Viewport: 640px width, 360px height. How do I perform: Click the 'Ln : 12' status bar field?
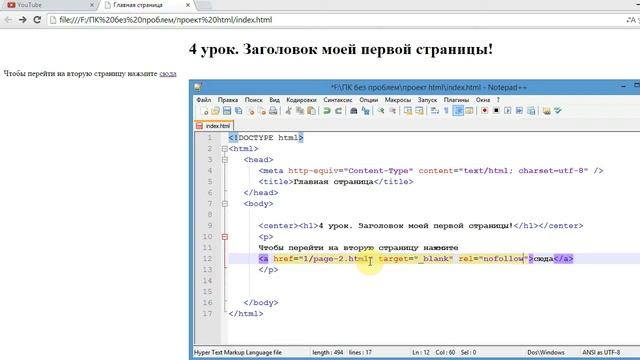click(421, 352)
